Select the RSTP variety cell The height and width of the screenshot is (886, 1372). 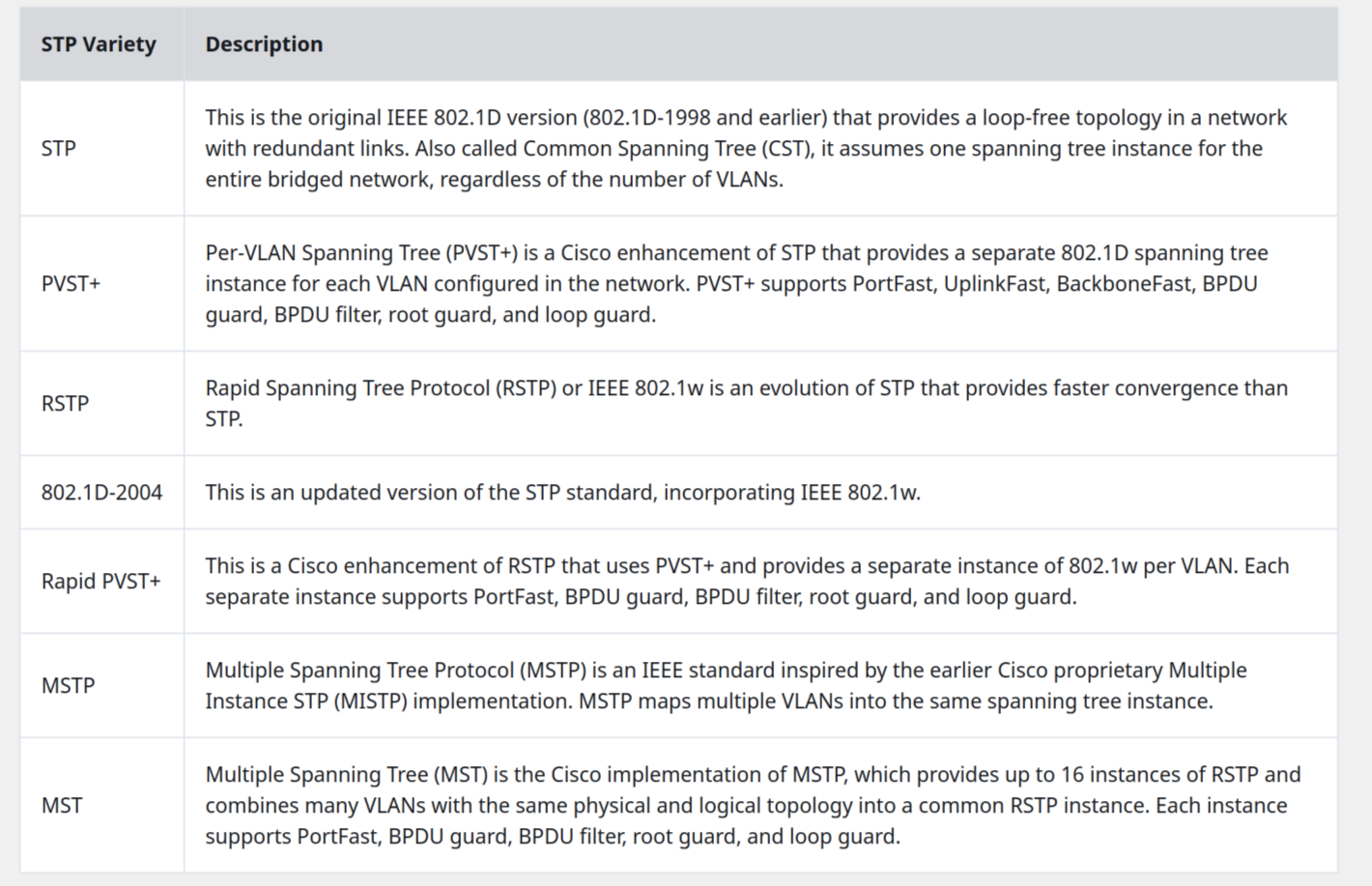tap(65, 404)
